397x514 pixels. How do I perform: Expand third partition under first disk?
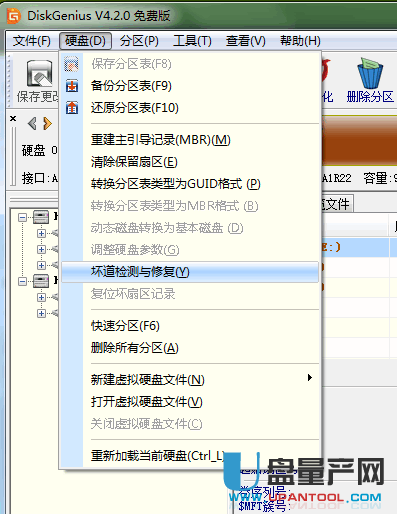click(x=41, y=265)
